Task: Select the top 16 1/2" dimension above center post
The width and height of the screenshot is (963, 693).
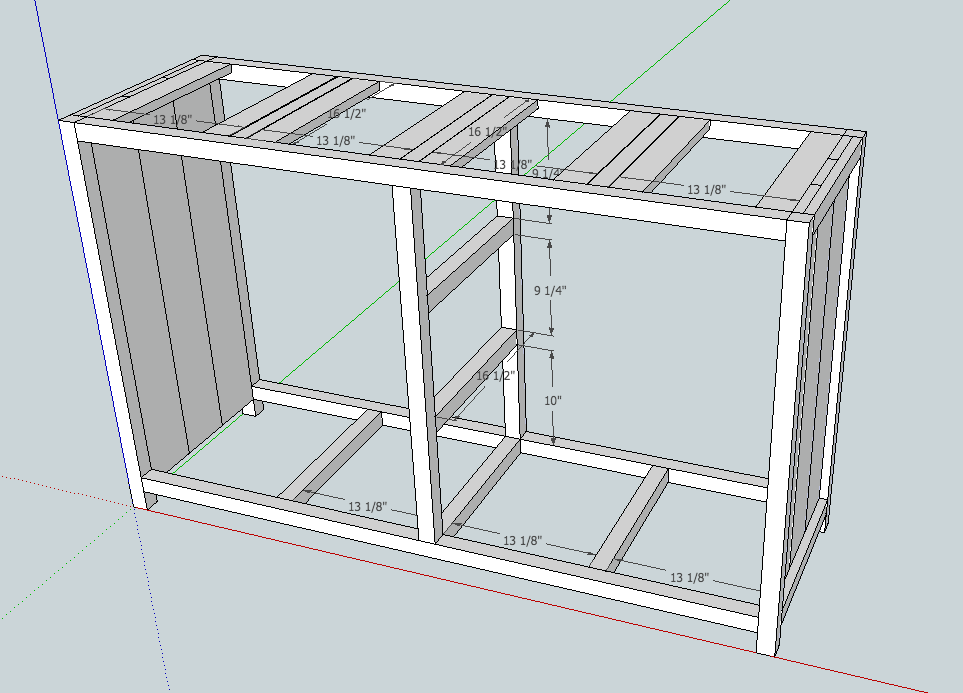Action: pos(488,131)
